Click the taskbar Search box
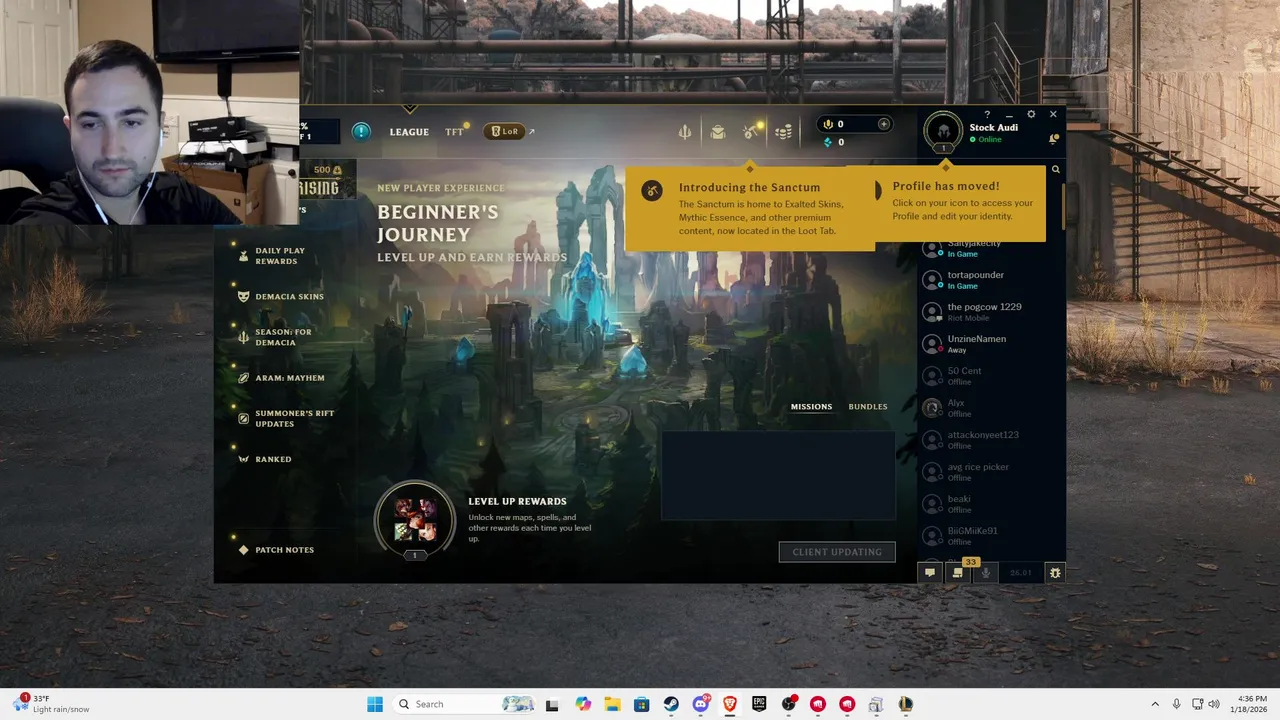This screenshot has height=720, width=1280. (x=465, y=704)
